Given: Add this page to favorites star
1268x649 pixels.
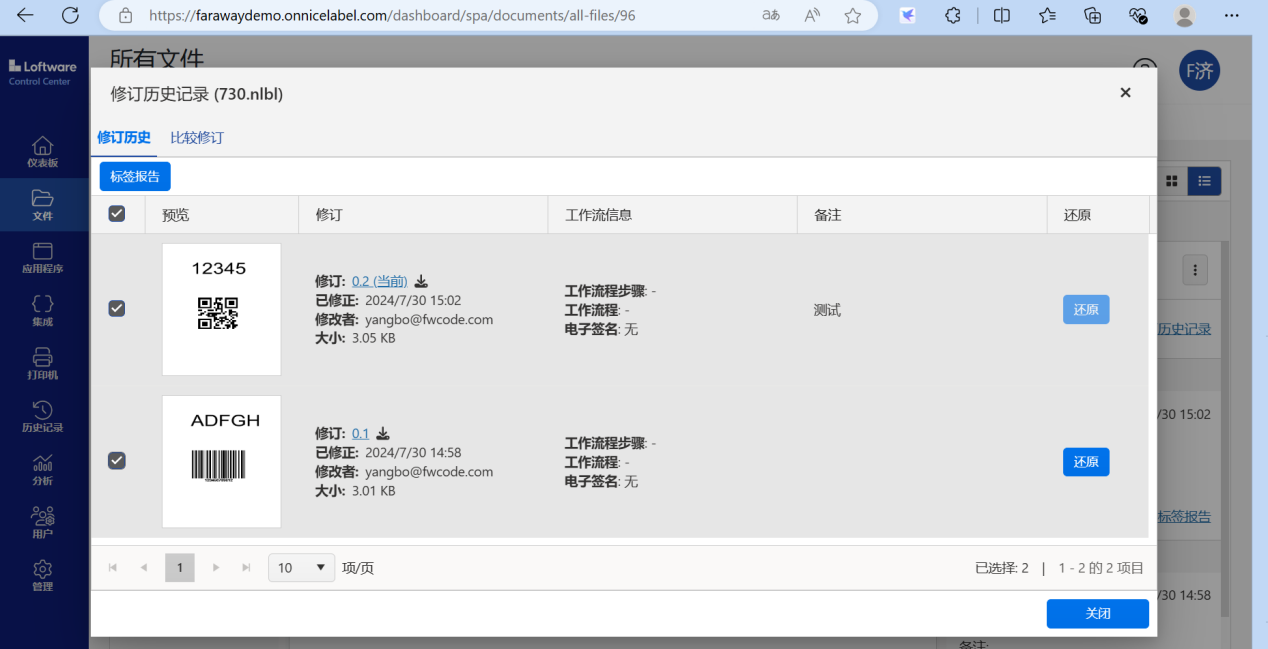Looking at the screenshot, I should tap(852, 15).
